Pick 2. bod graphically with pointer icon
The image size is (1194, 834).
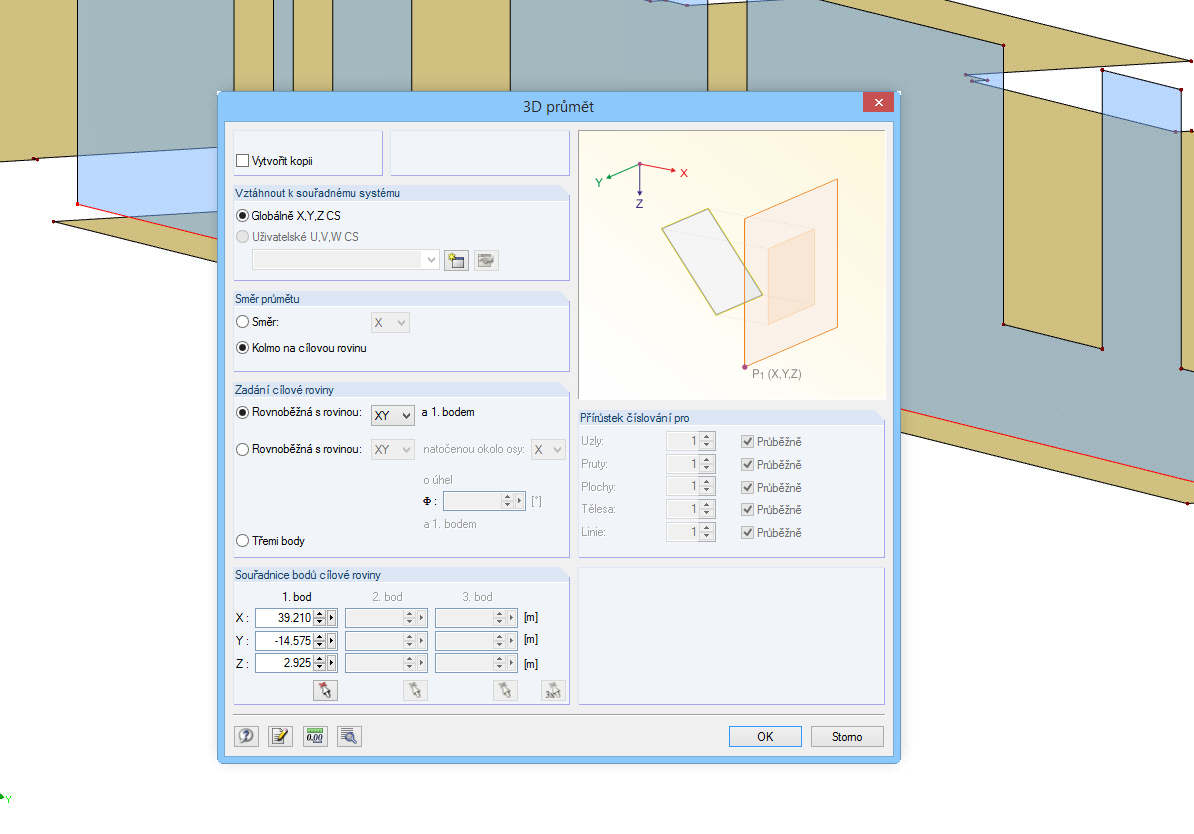pyautogui.click(x=415, y=690)
